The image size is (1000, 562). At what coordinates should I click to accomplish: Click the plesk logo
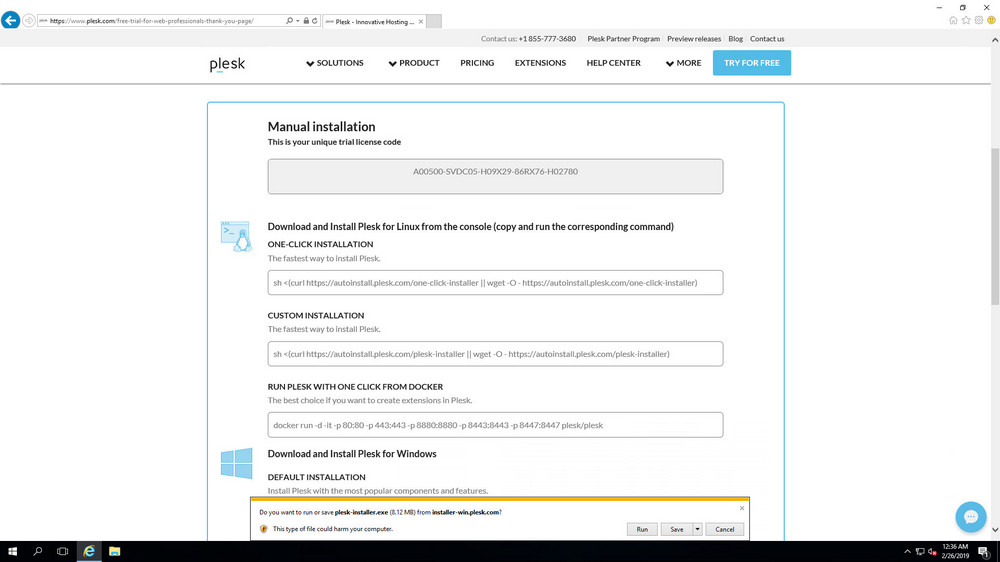[x=227, y=64]
